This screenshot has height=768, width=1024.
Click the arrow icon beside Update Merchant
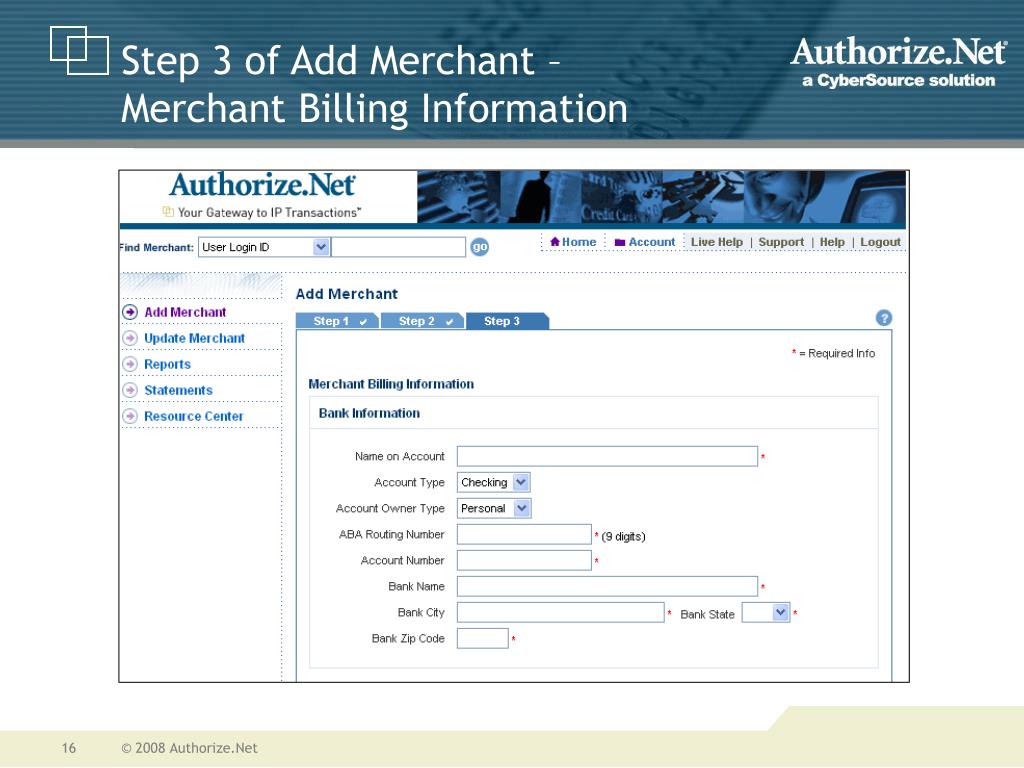point(130,338)
